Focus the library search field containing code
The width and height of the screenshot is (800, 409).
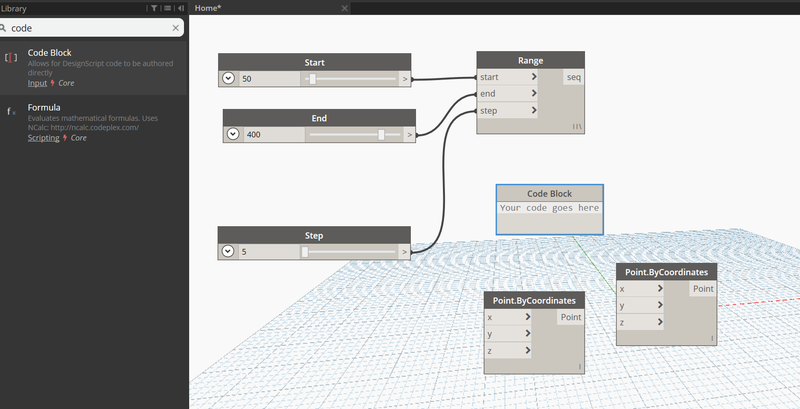coord(90,28)
